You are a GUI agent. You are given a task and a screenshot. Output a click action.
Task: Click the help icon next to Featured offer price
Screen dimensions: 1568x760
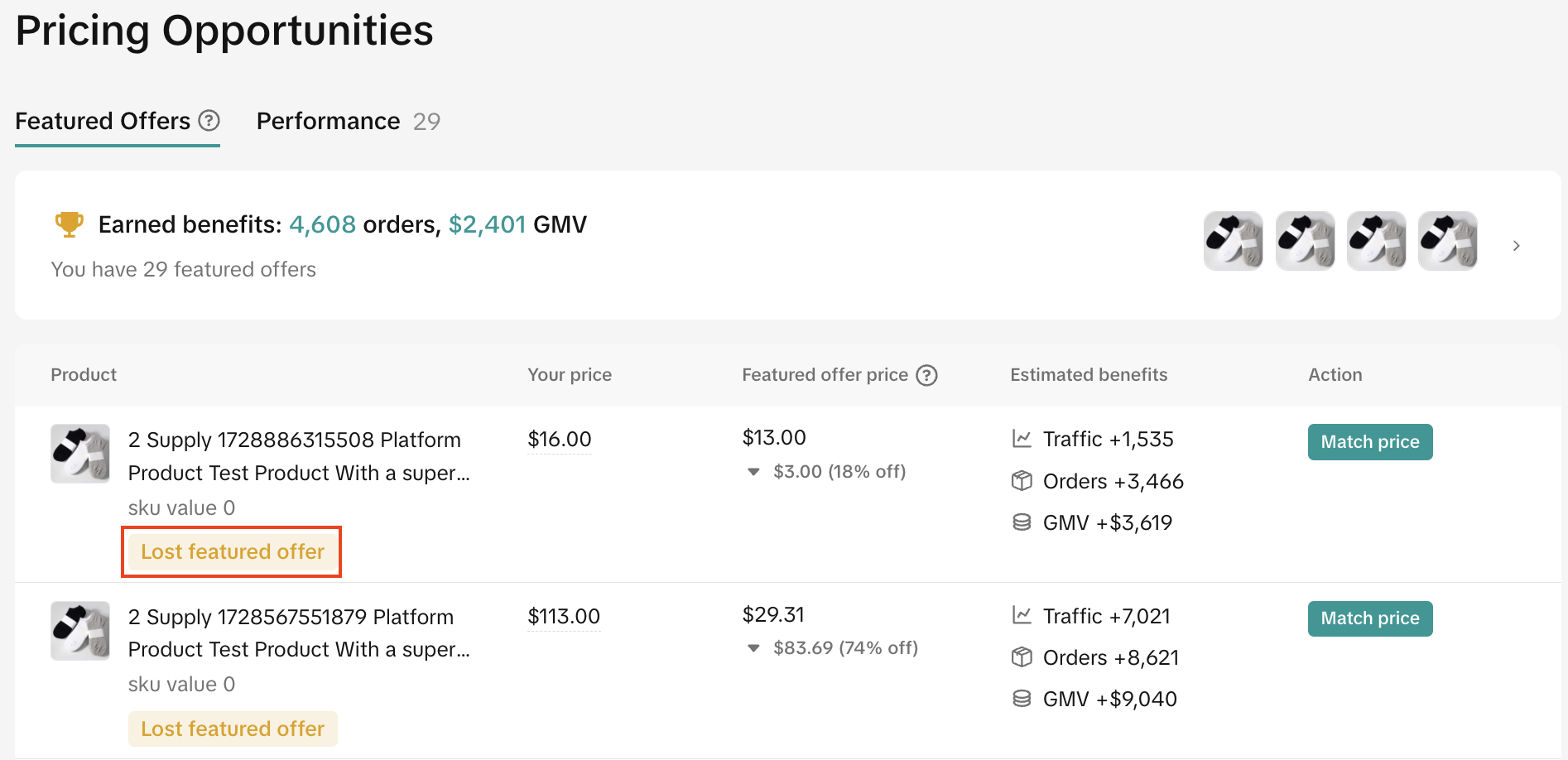[x=927, y=375]
